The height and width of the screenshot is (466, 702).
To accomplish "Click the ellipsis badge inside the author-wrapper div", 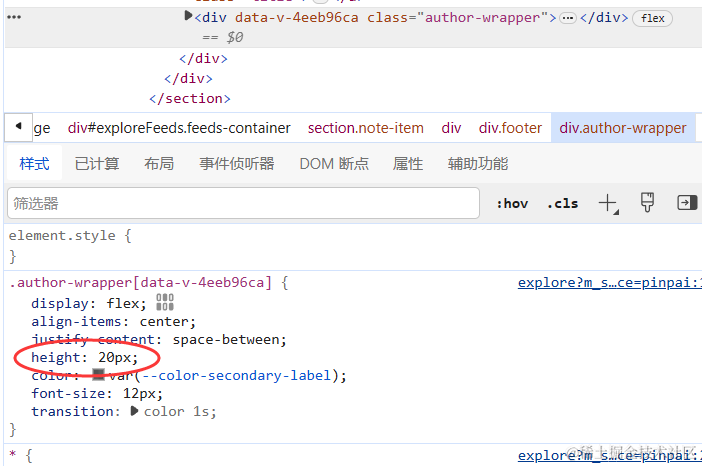I will pyautogui.click(x=568, y=18).
